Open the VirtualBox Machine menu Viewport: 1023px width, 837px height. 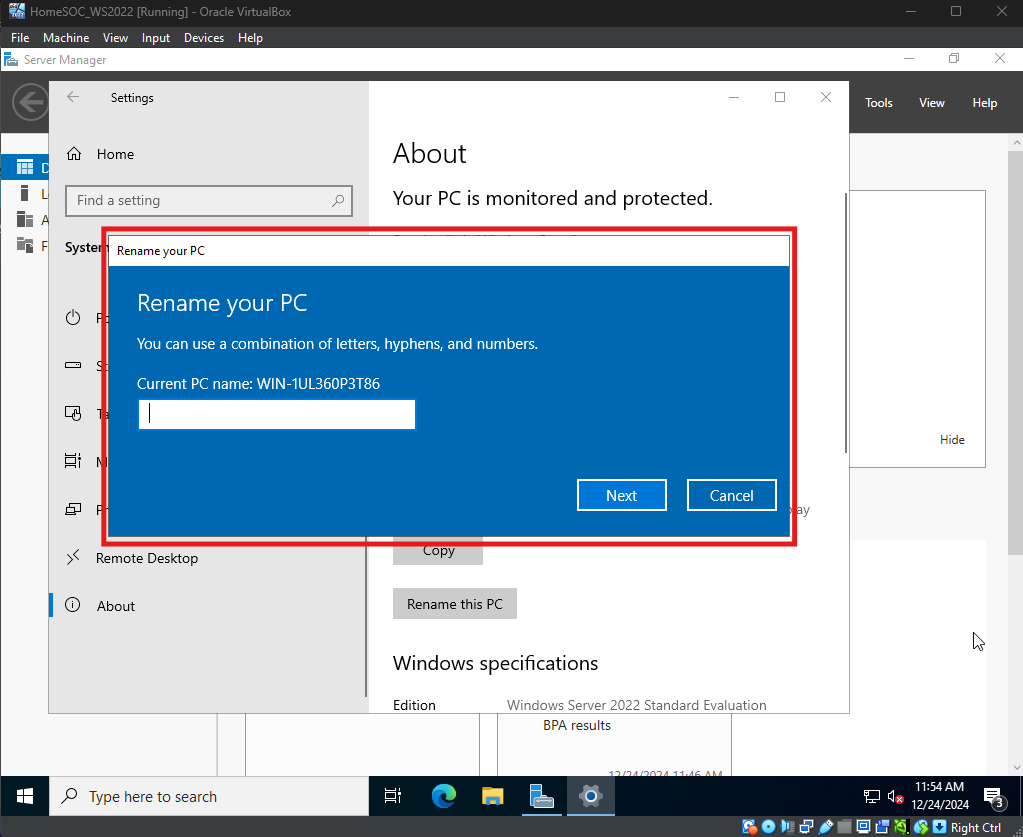click(x=66, y=38)
